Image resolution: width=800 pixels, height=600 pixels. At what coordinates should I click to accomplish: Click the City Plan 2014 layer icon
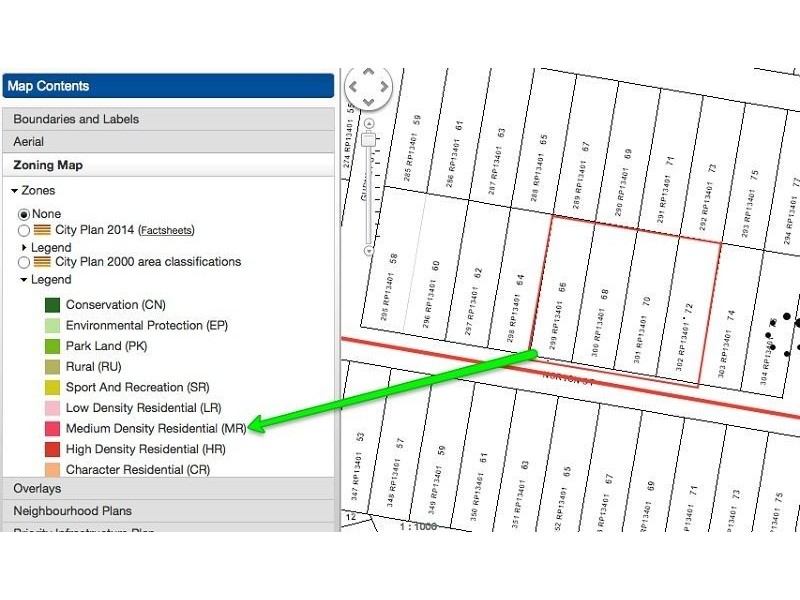click(x=43, y=230)
